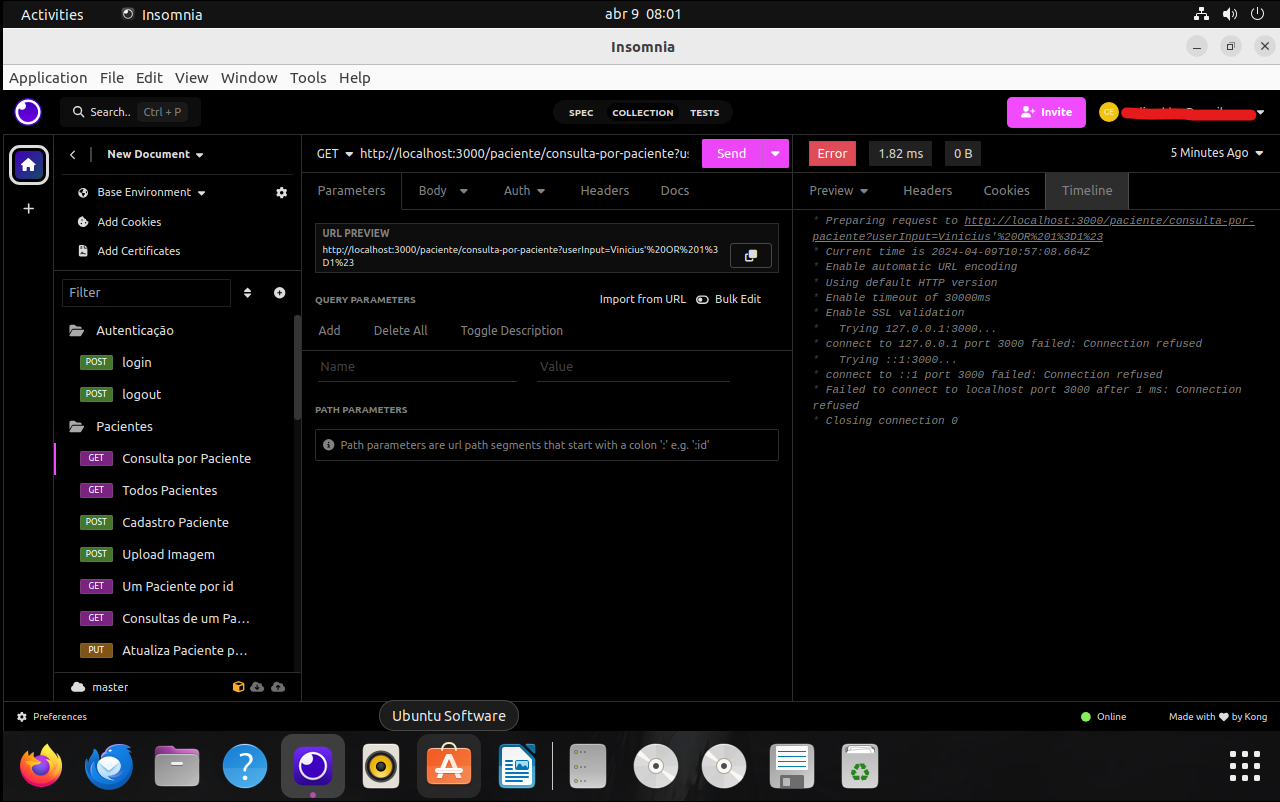Open the sort order dropdown next to Filter
This screenshot has width=1280, height=802.
(248, 293)
